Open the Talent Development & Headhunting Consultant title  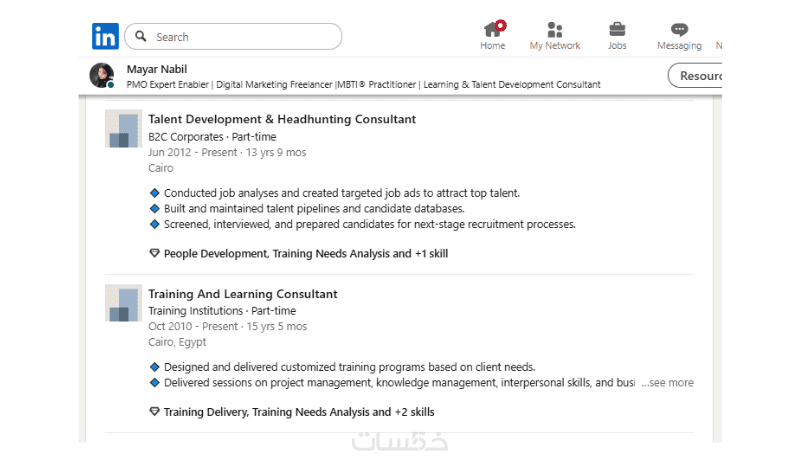(x=282, y=119)
